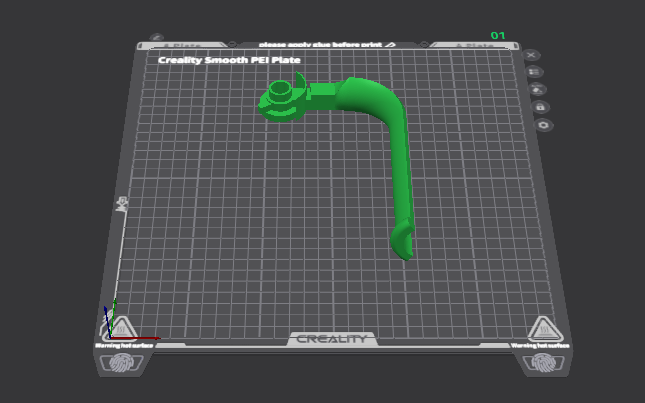This screenshot has height=403, width=645.
Task: Click the left fingerprint grip marker
Action: coord(121,363)
